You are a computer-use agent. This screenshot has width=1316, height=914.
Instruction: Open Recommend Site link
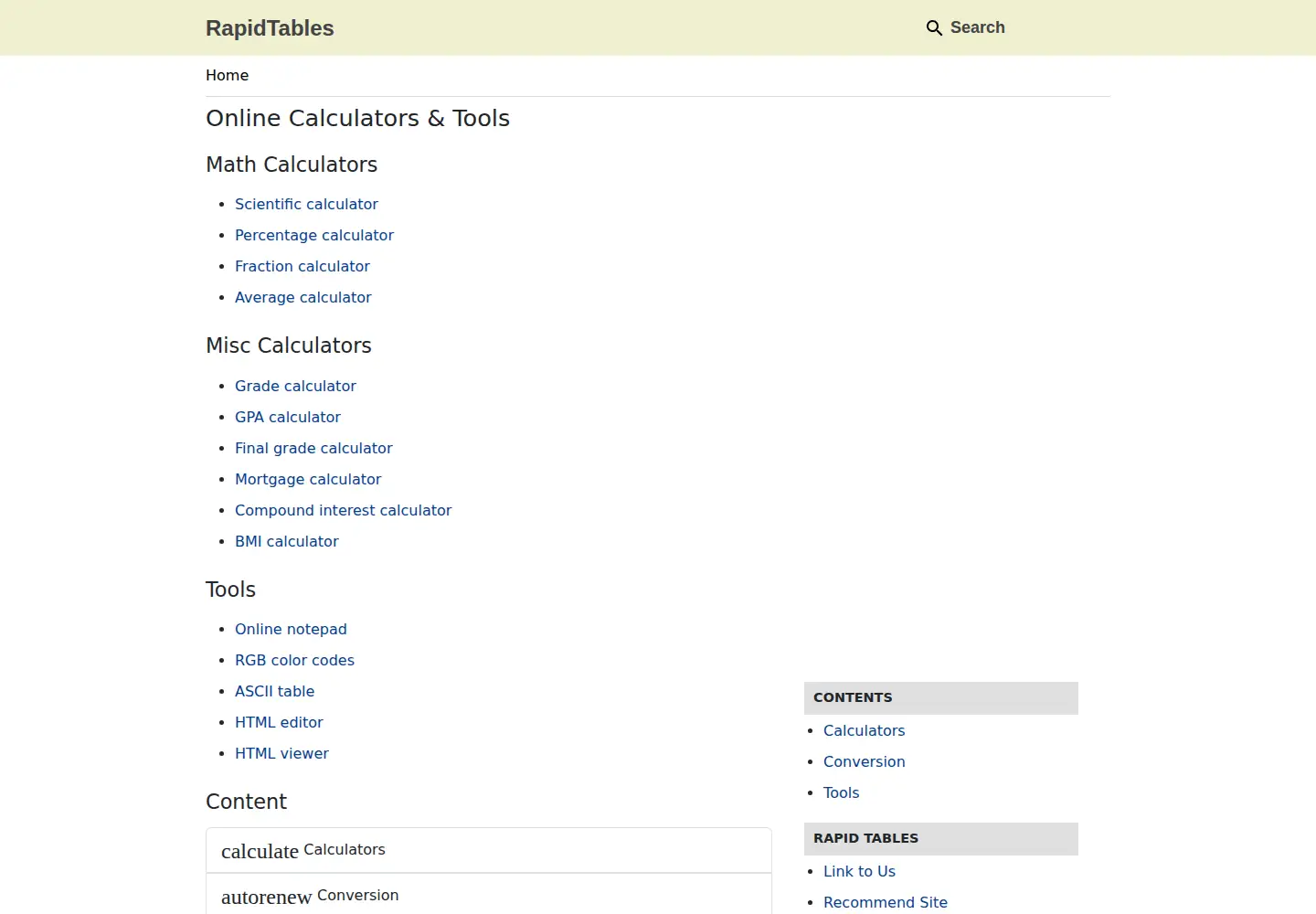coord(885,902)
